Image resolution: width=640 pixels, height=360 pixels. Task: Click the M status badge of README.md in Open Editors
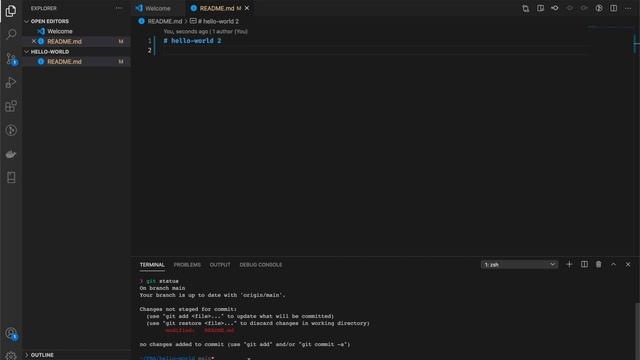pos(121,41)
